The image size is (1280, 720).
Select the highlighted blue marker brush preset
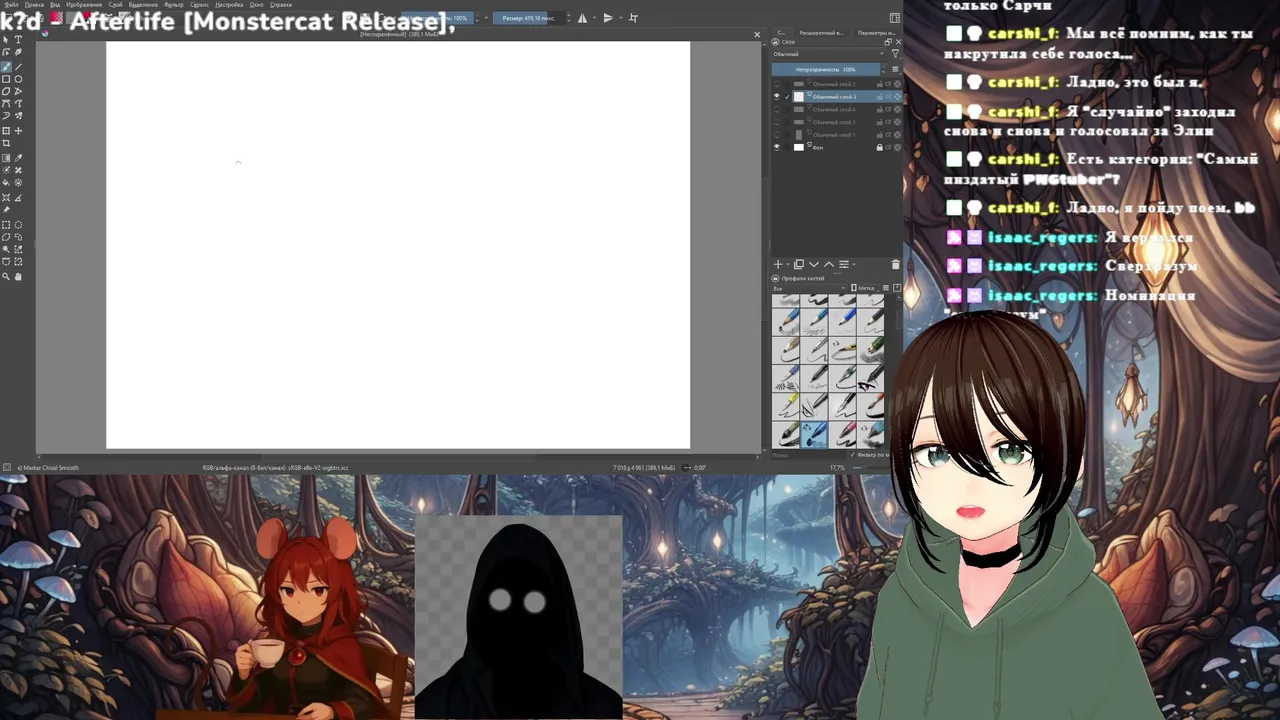814,434
